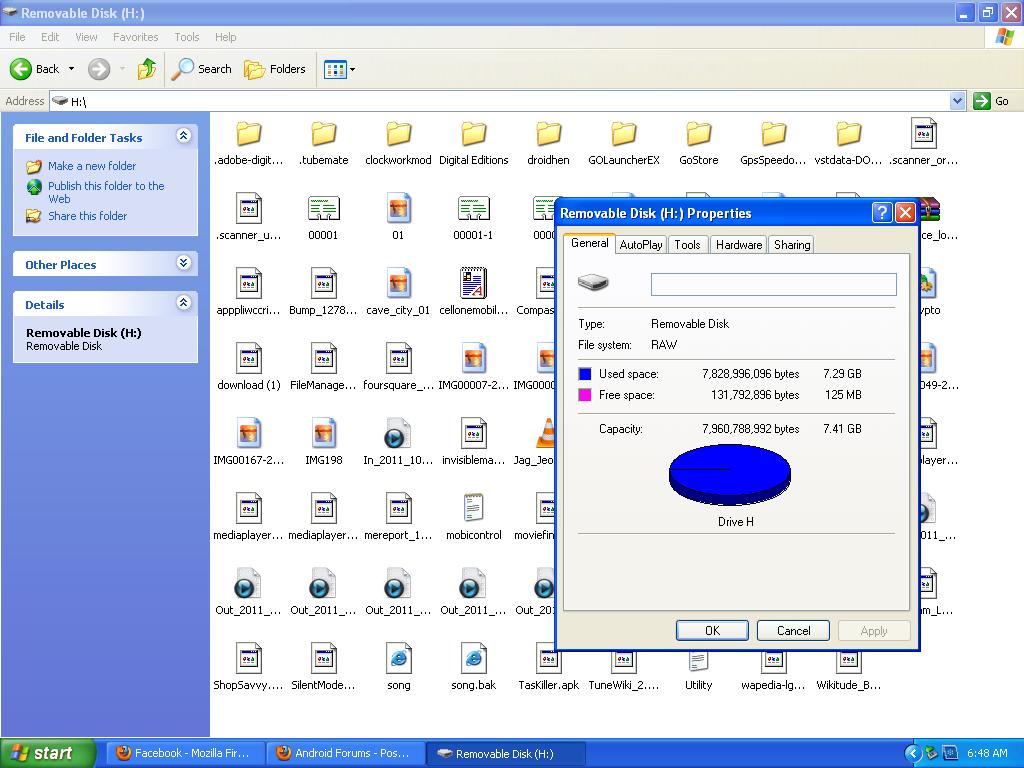Click the volume label text field

[x=773, y=284]
